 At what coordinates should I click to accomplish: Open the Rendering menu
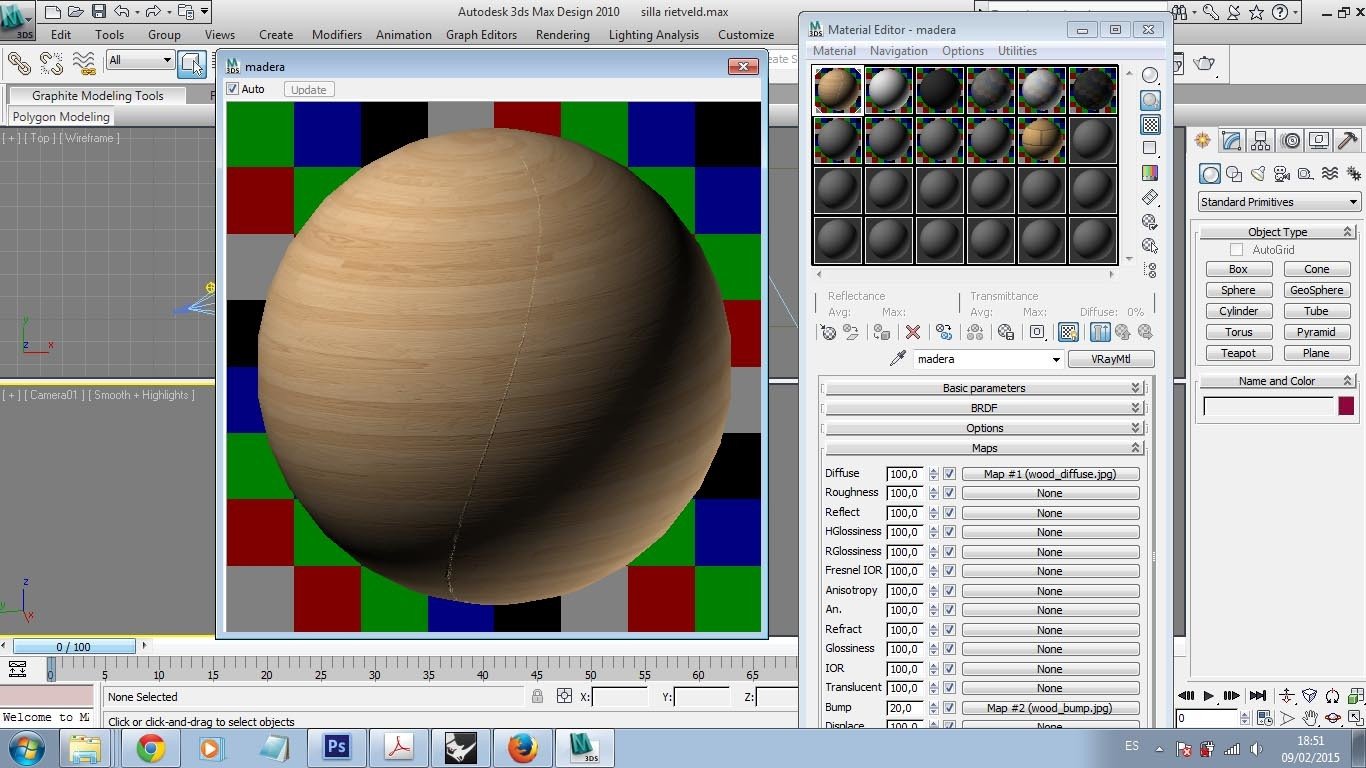[x=562, y=34]
